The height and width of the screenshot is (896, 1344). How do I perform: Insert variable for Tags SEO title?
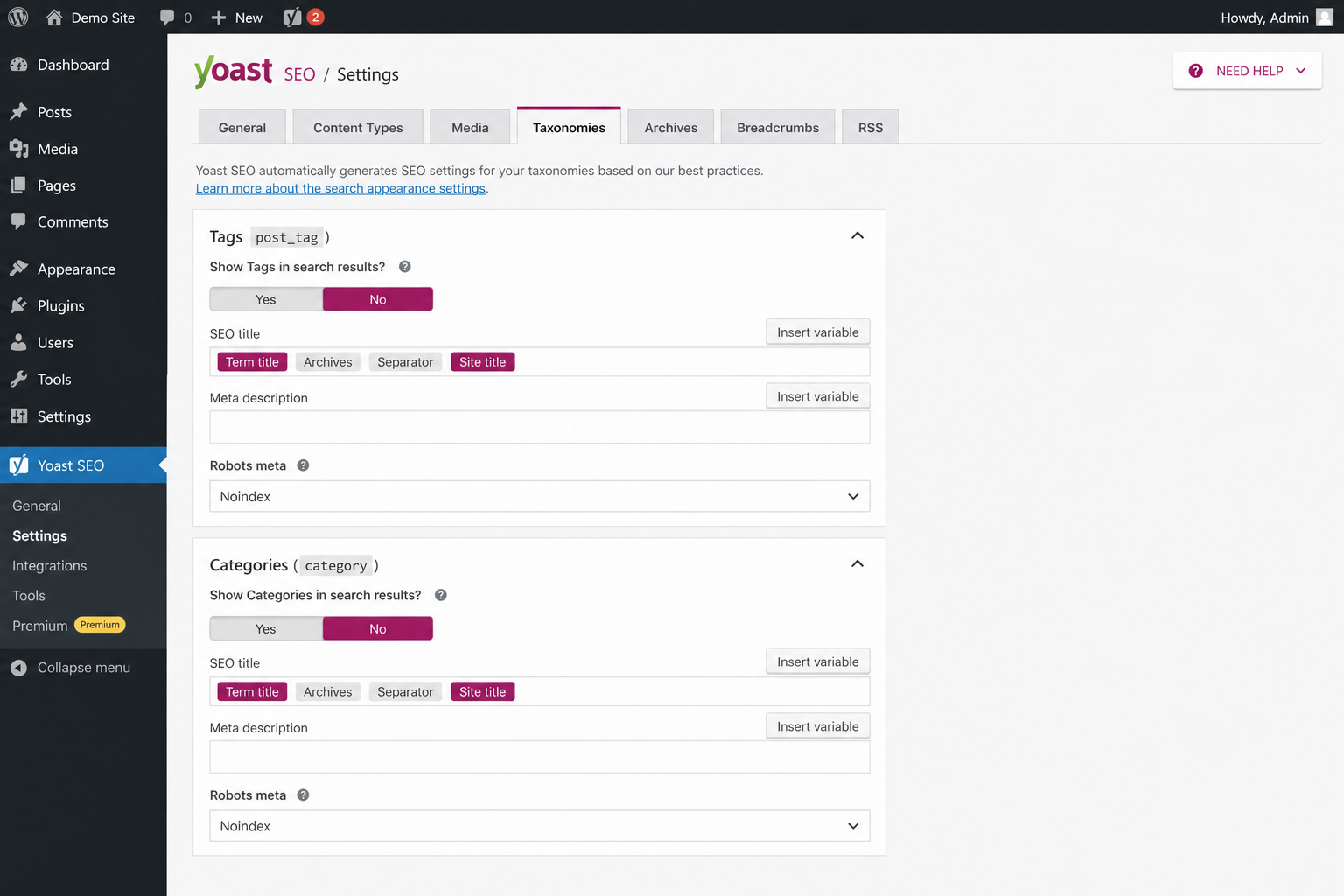818,332
